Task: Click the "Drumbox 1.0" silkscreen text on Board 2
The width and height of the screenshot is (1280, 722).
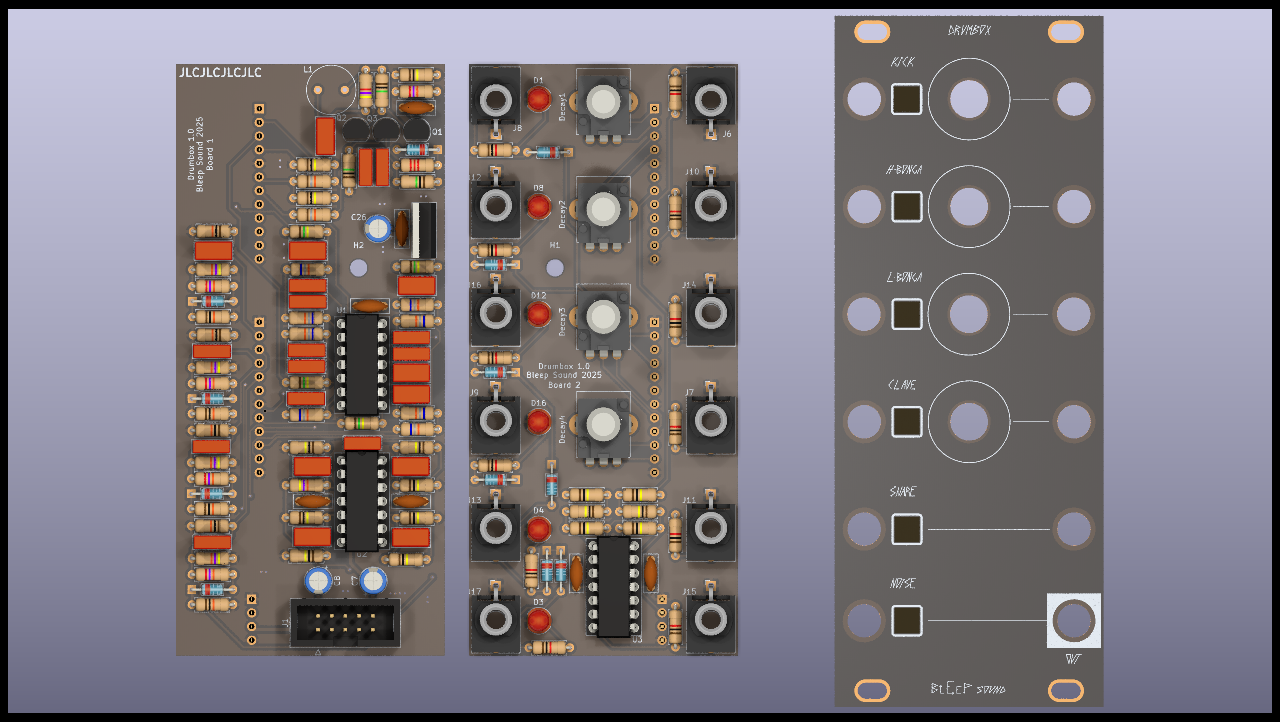Action: 564,366
